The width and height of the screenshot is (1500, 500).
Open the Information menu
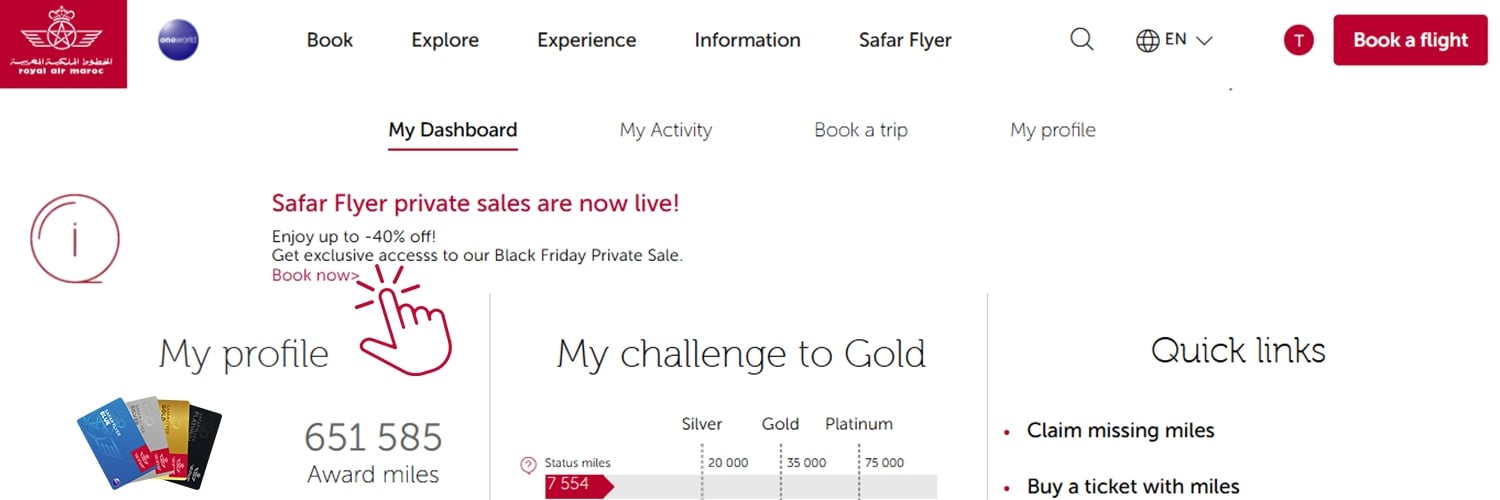click(x=747, y=41)
